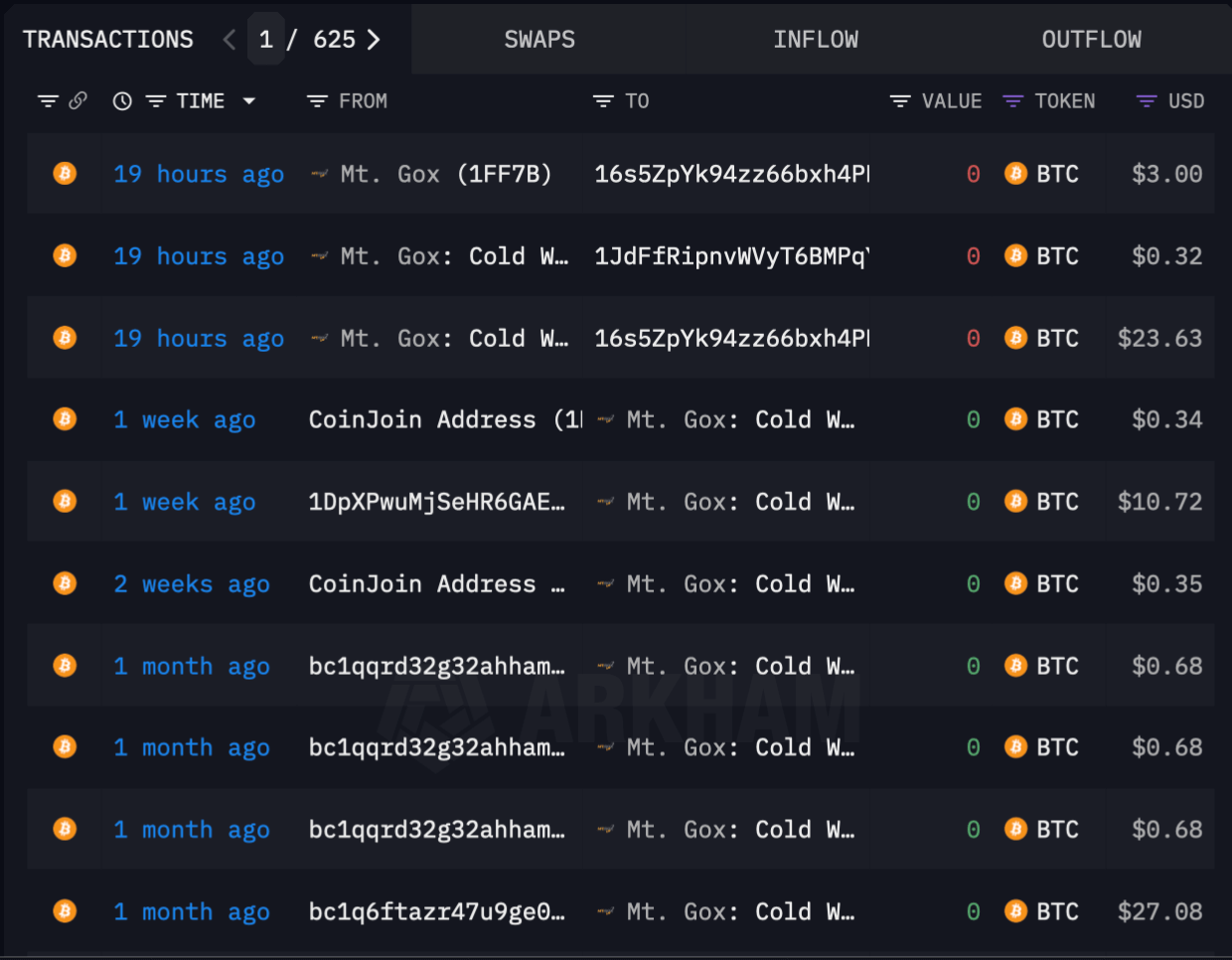The width and height of the screenshot is (1232, 960).
Task: Open the '2 weeks ago' transaction link
Action: 192,584
